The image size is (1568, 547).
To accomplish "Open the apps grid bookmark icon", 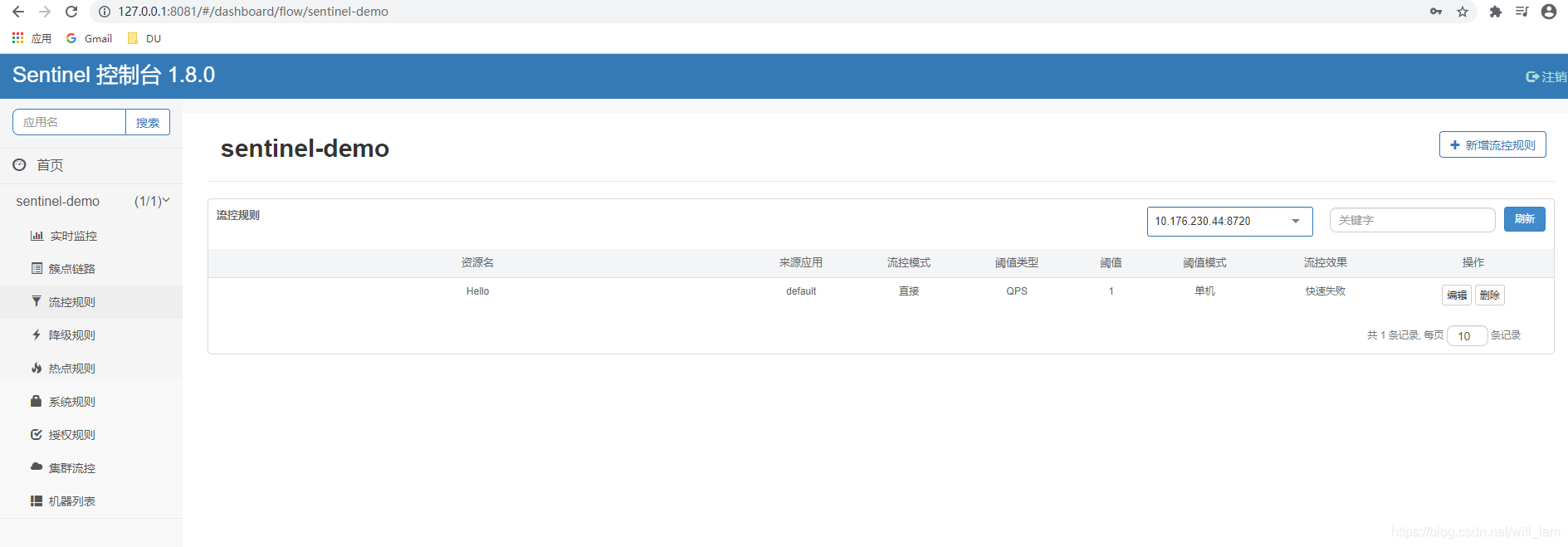I will coord(17,38).
